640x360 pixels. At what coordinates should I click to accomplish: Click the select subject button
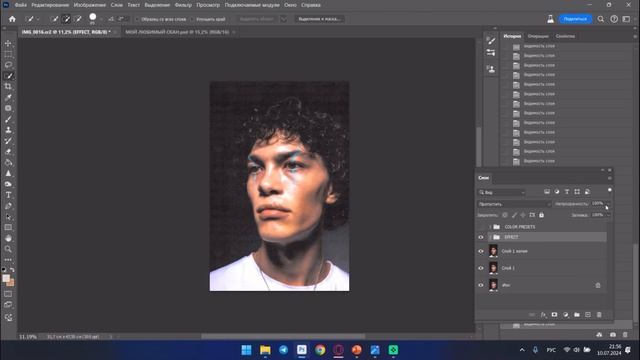[257, 19]
